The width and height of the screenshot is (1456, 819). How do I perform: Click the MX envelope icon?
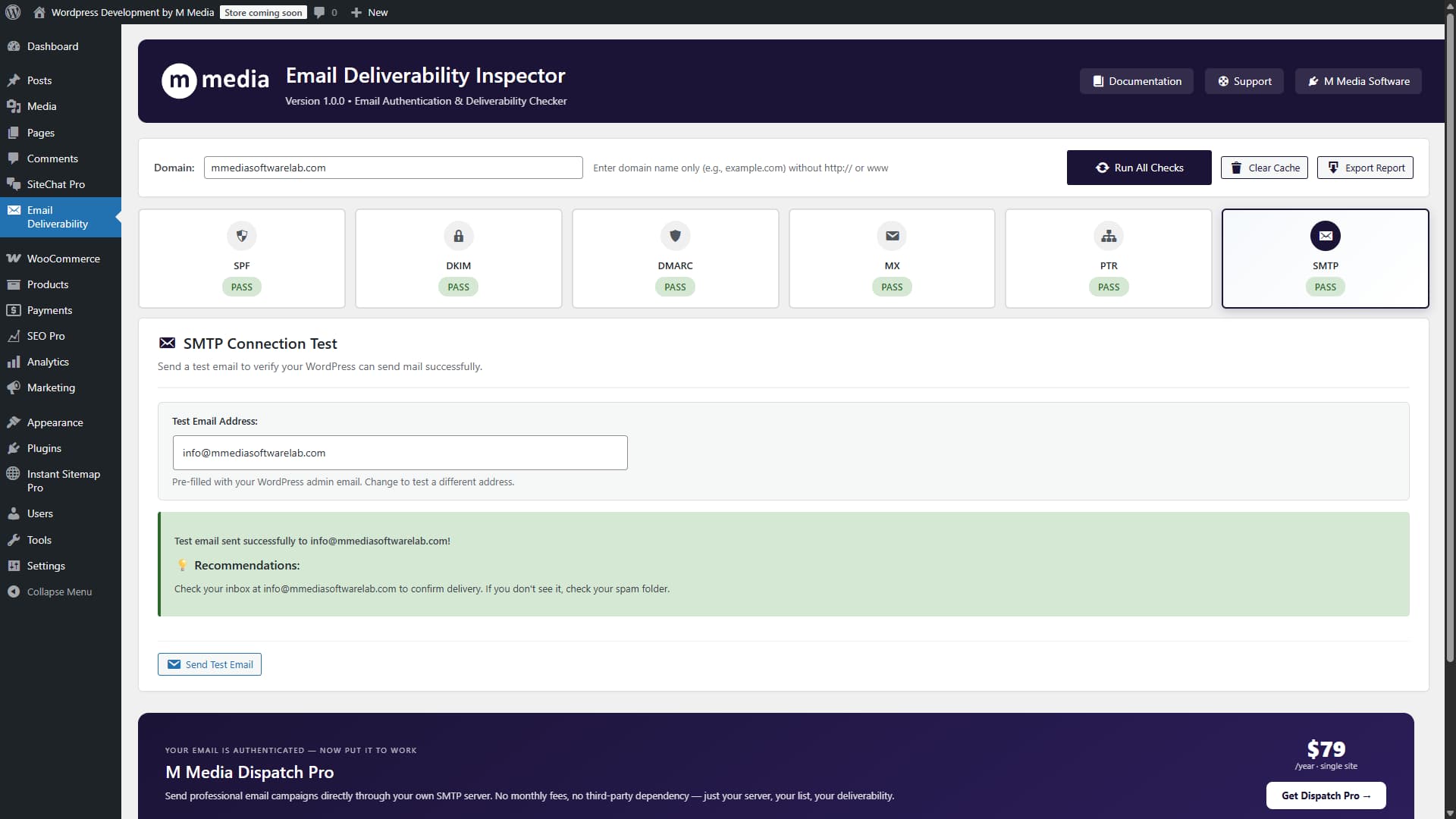pyautogui.click(x=892, y=236)
